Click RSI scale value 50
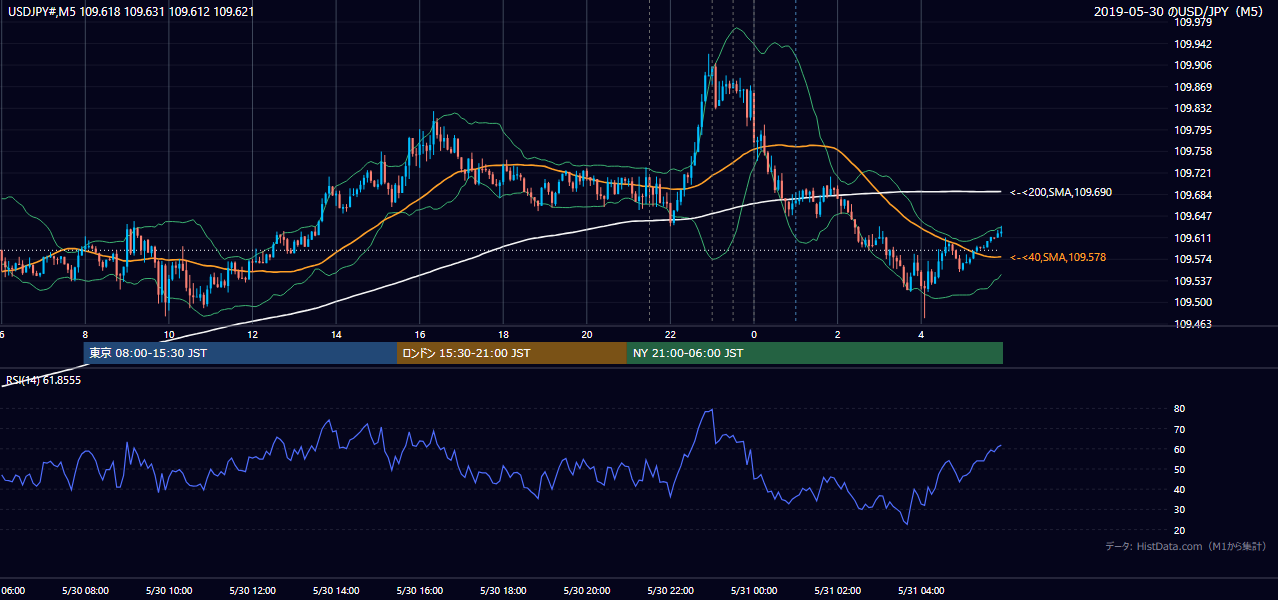1278x600 pixels. point(1179,469)
